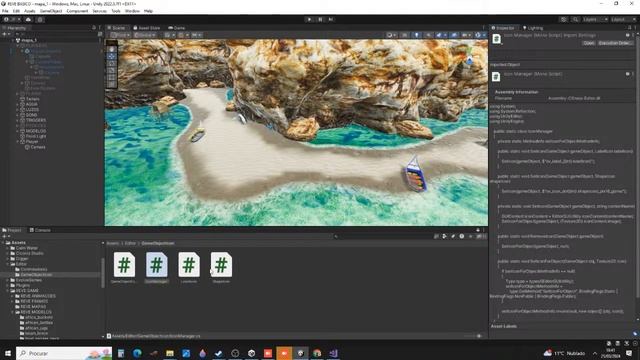Click the Step forward button in the toolbar

click(x=331, y=19)
